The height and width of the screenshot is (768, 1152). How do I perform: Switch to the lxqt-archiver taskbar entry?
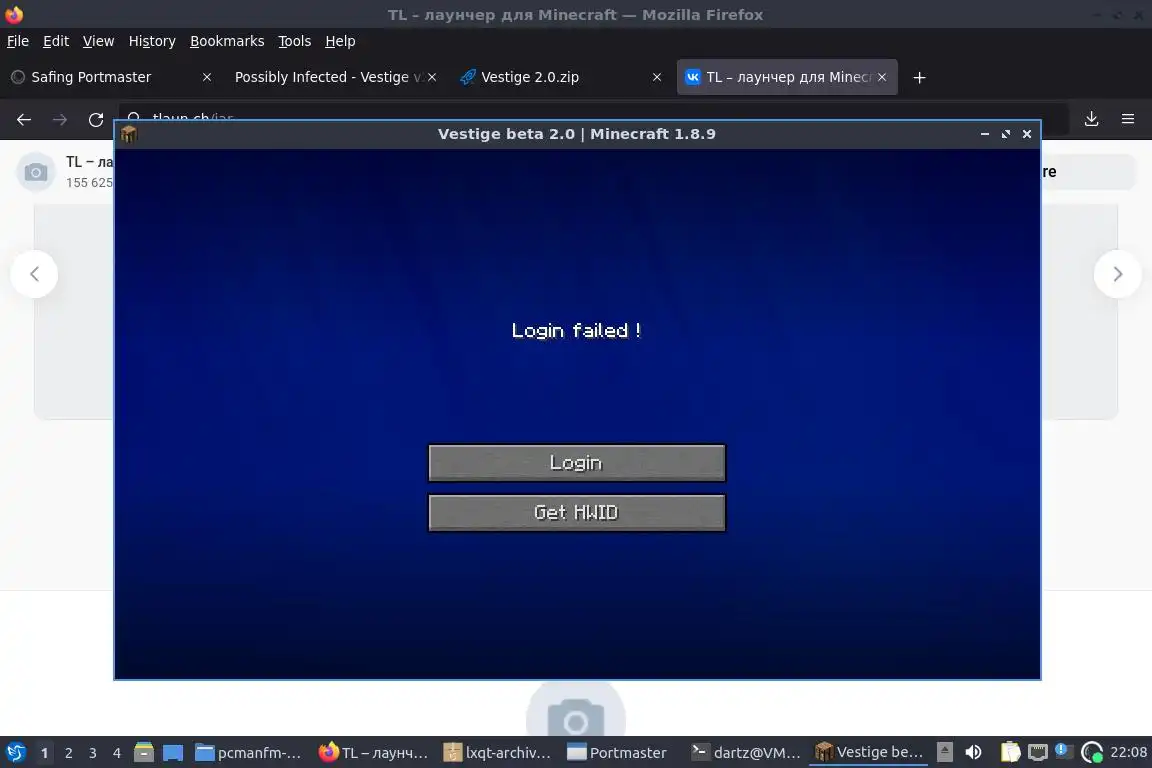tap(497, 753)
